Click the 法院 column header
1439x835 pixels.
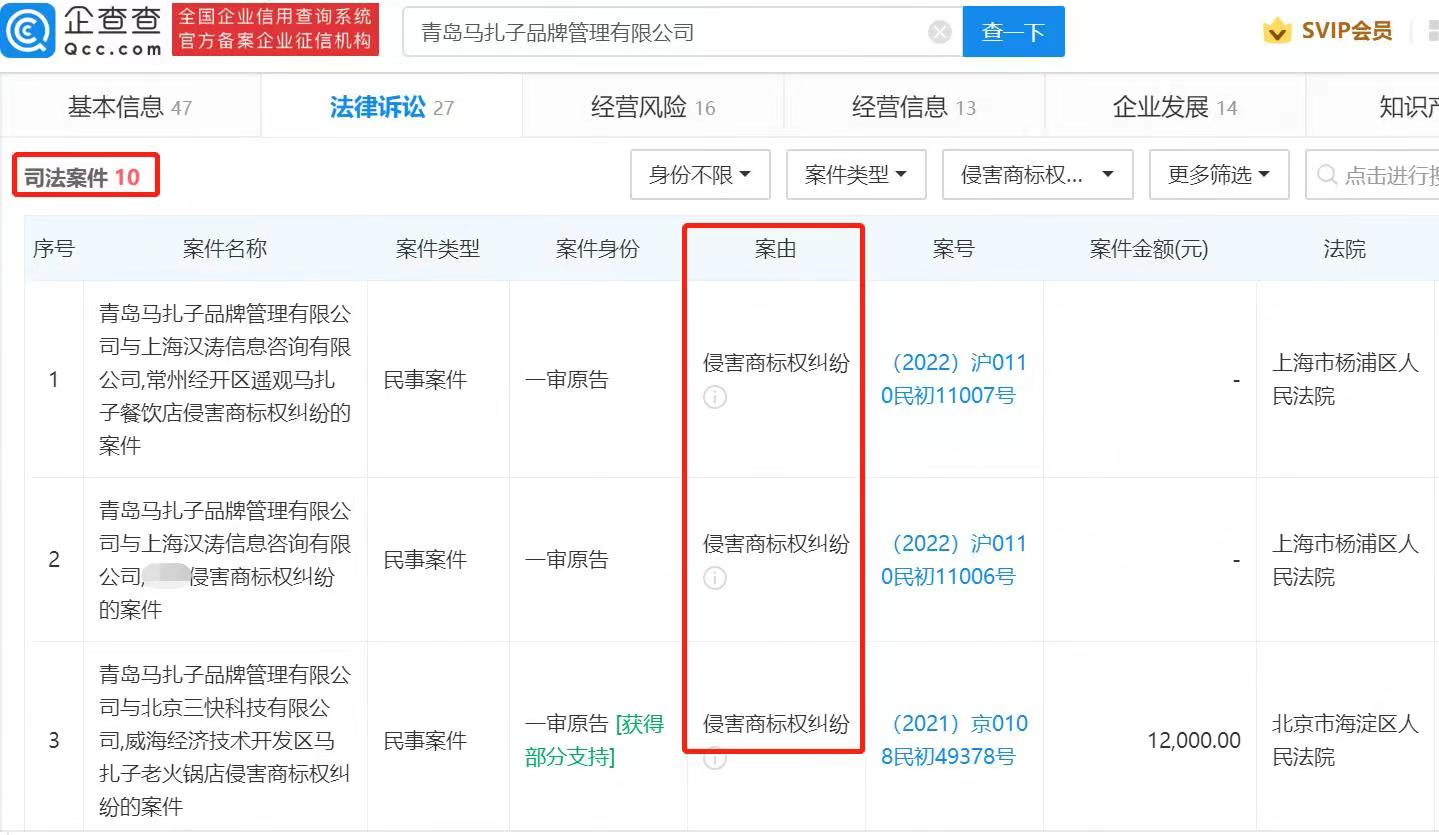click(1344, 249)
